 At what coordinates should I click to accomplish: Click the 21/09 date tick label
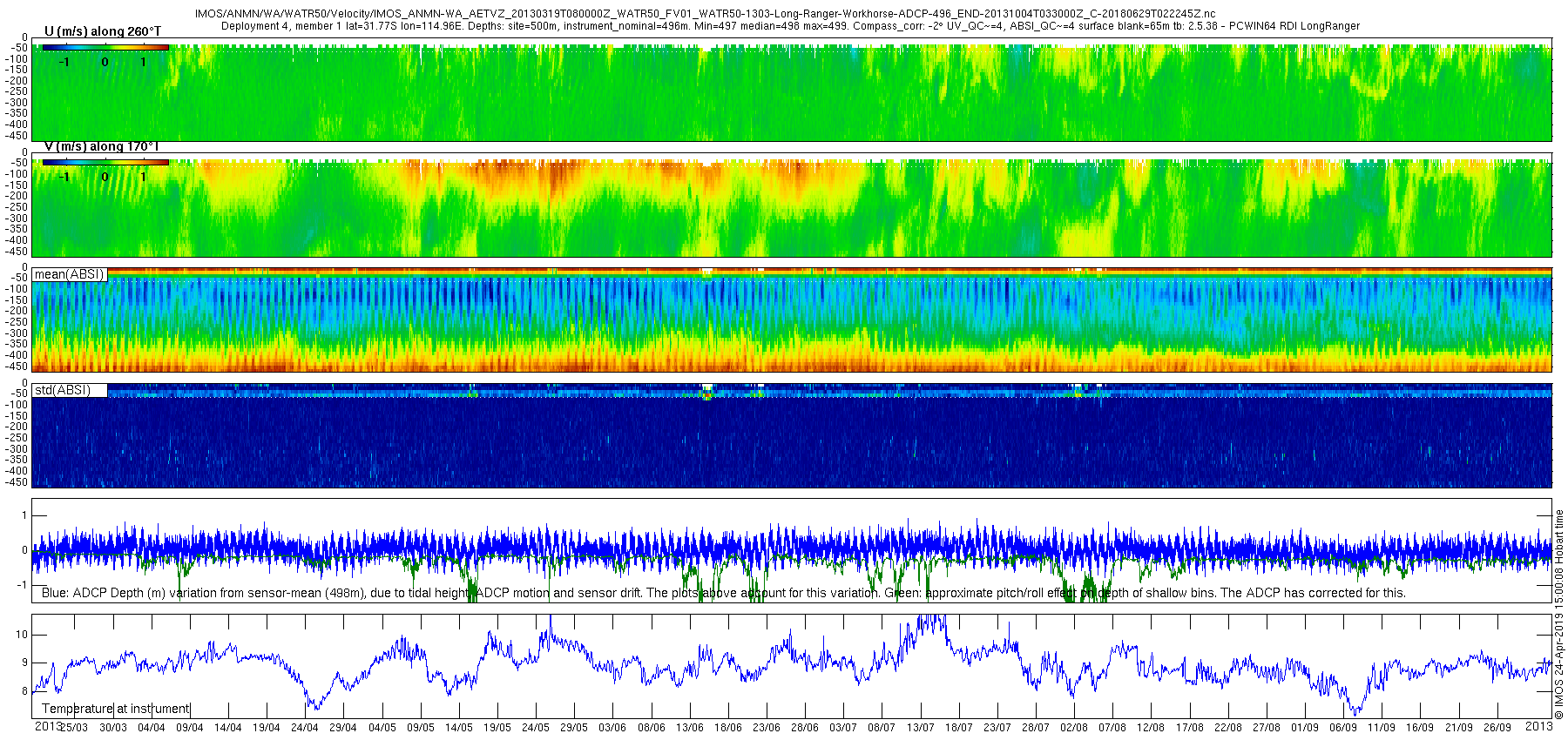pyautogui.click(x=1458, y=728)
